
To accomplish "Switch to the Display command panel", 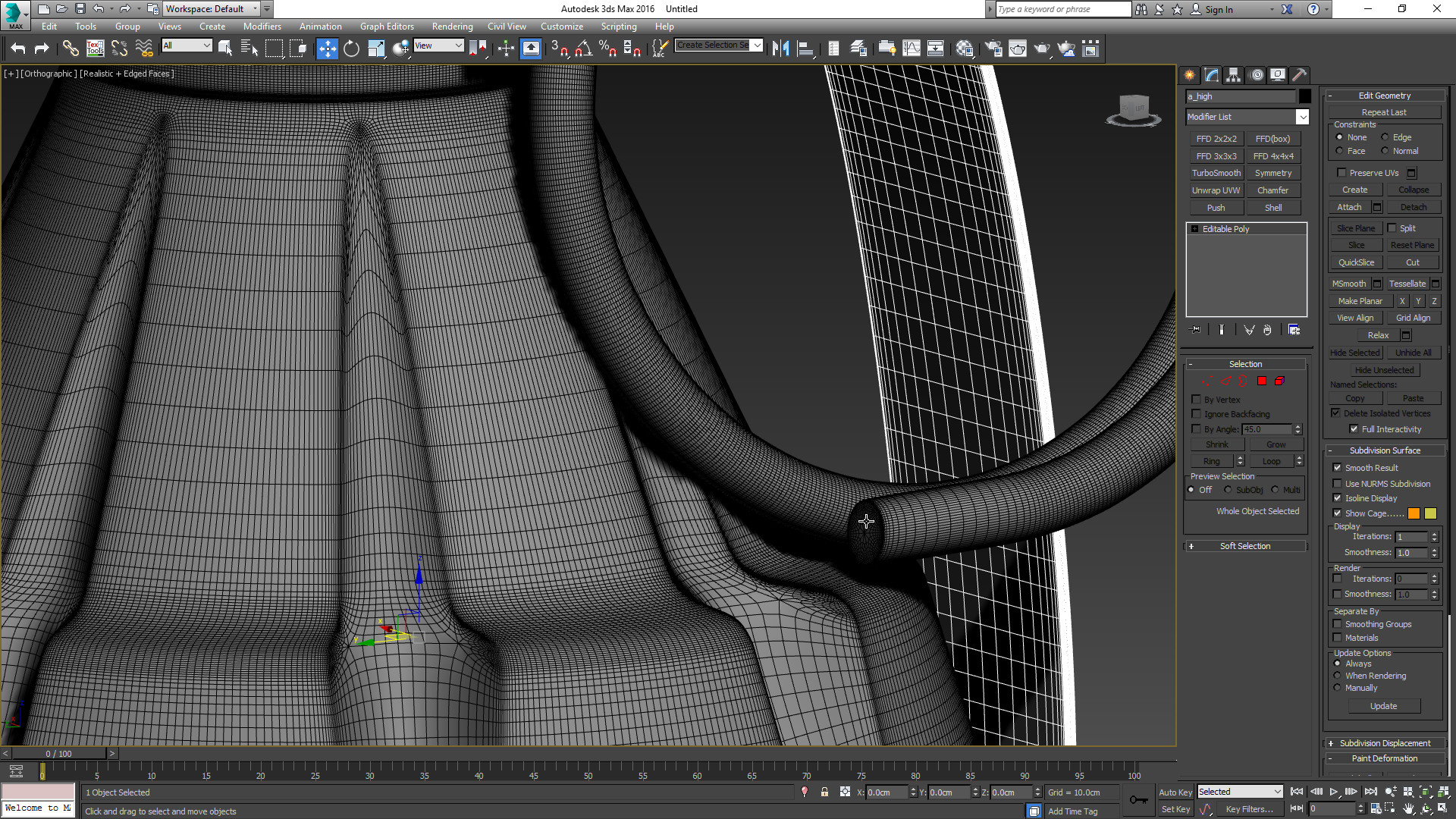I will coord(1278,74).
